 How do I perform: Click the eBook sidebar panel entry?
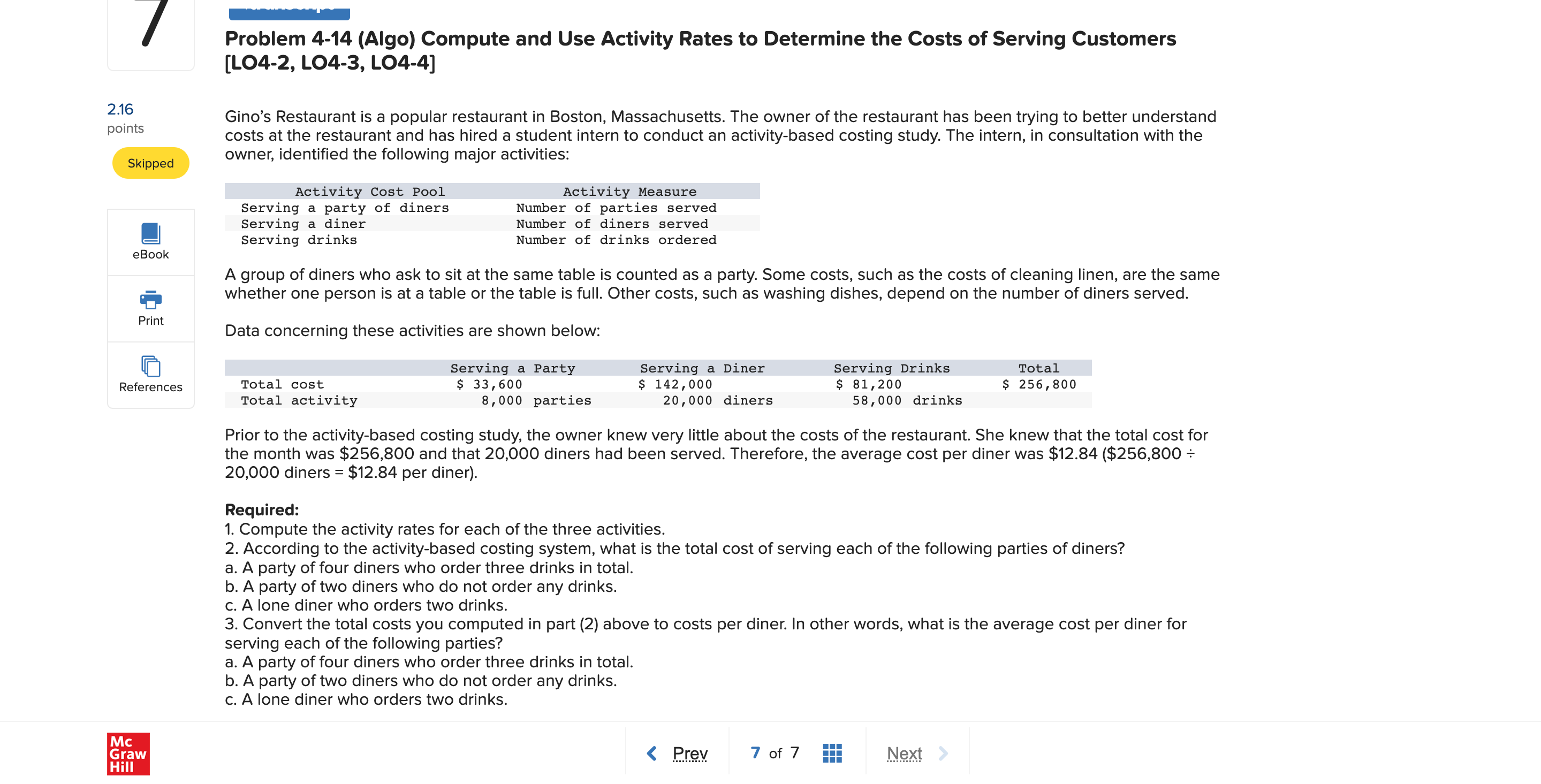coord(150,241)
